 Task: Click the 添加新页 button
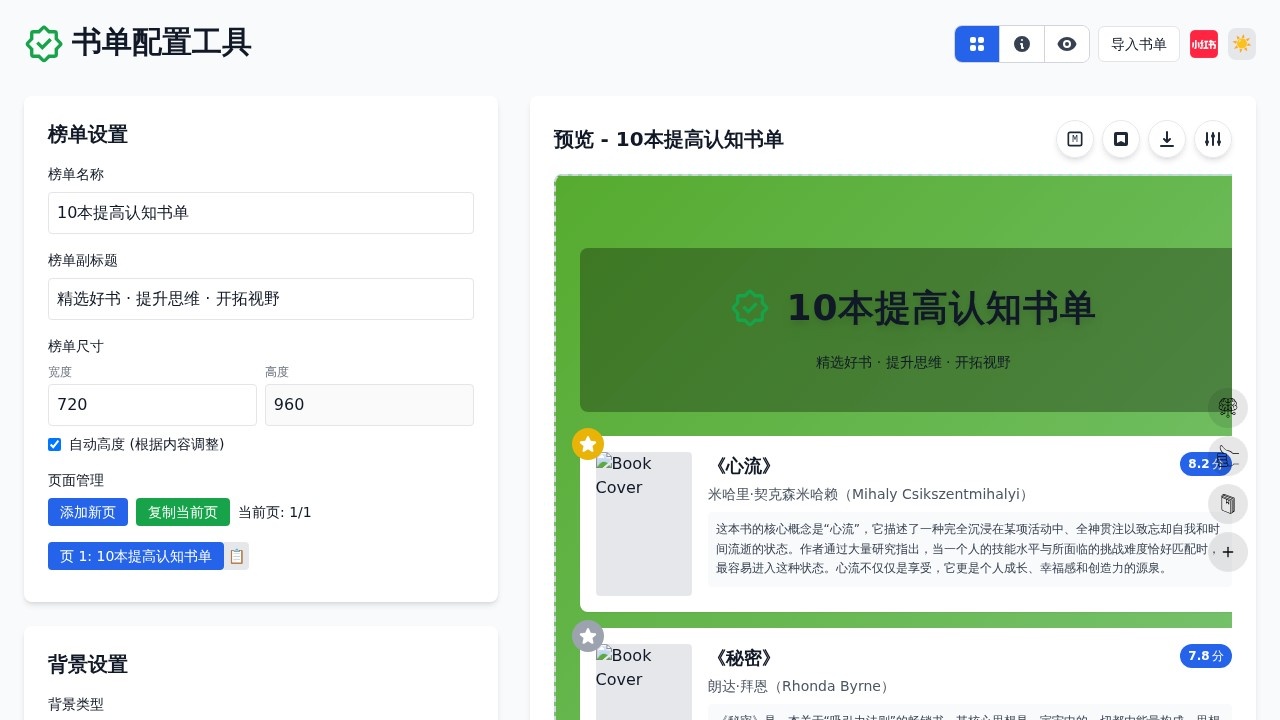[87, 512]
